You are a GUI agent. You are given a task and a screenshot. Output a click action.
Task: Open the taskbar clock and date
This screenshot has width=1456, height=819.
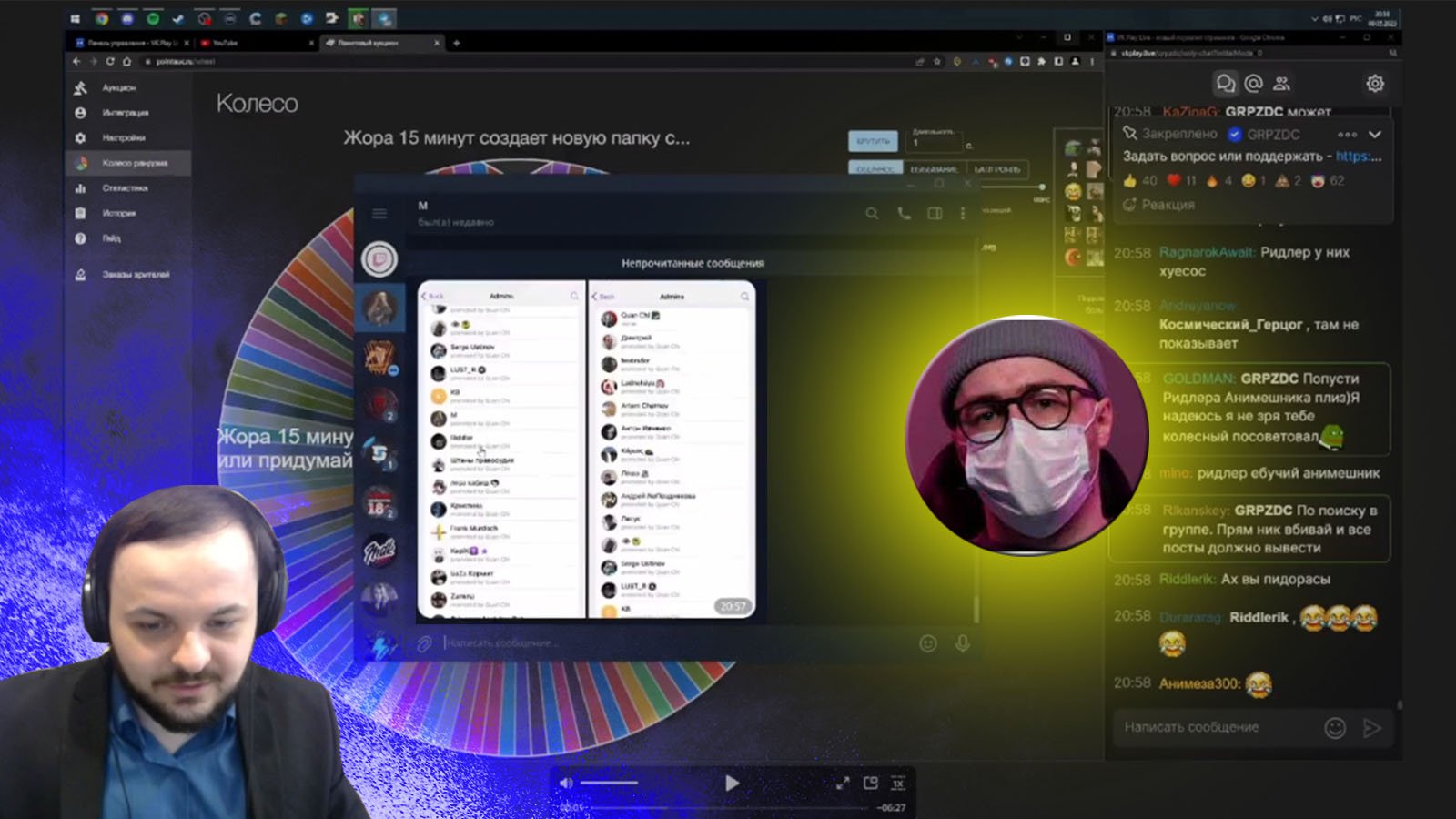1381,18
